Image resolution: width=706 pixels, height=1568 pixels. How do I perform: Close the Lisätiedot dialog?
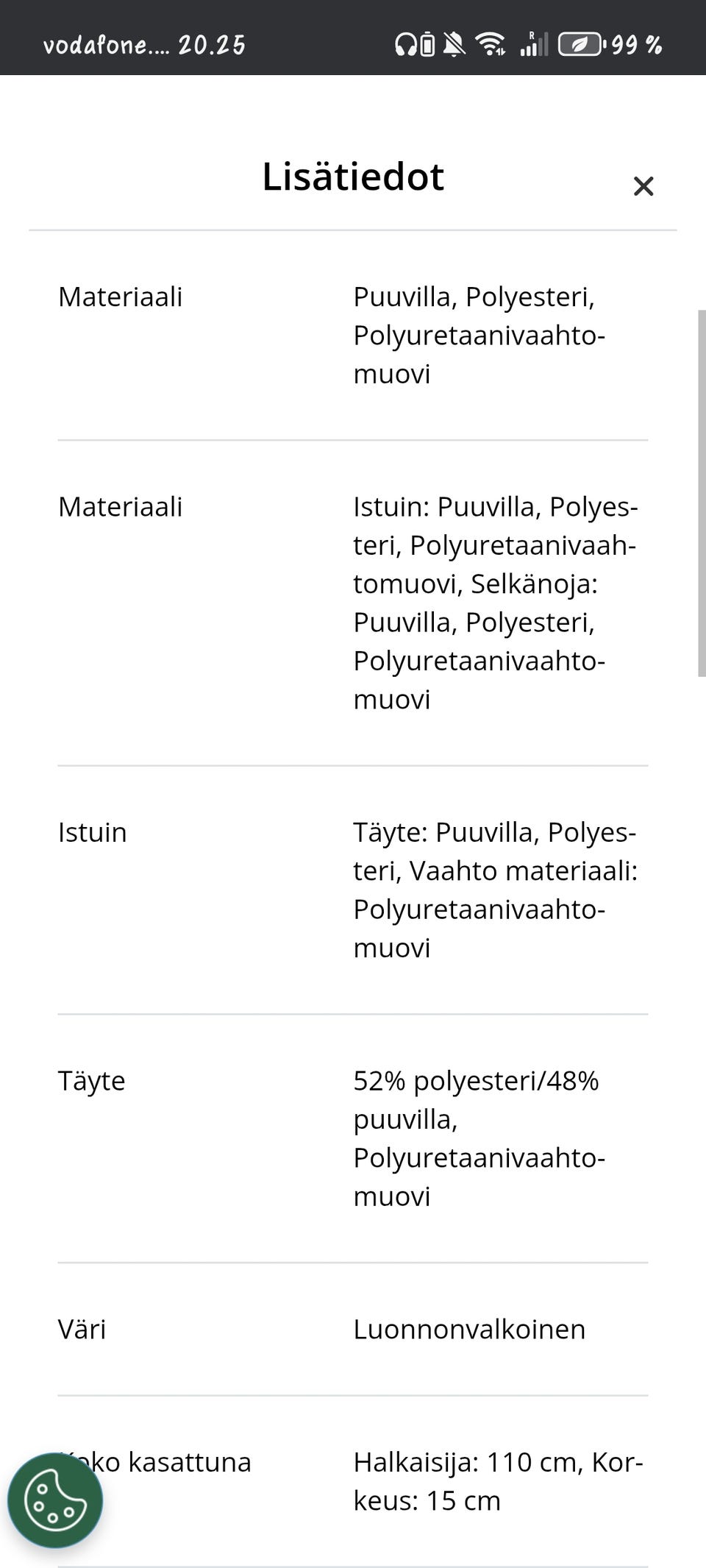pyautogui.click(x=643, y=186)
